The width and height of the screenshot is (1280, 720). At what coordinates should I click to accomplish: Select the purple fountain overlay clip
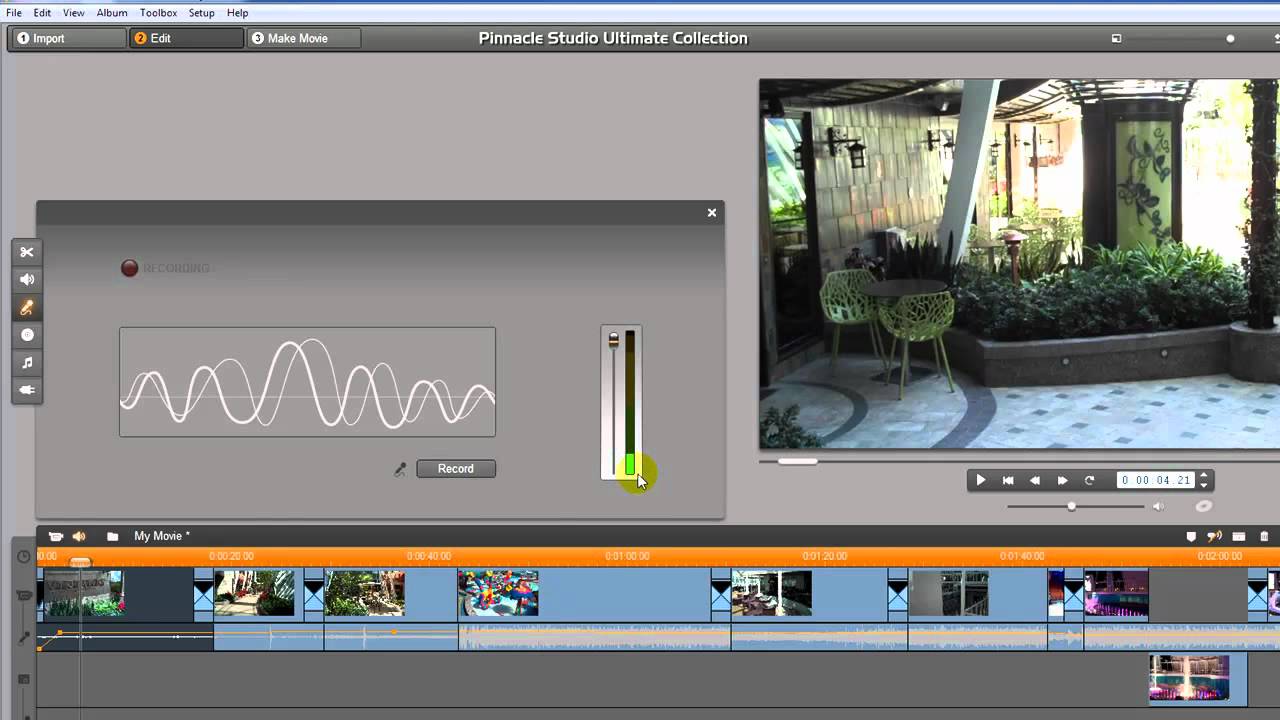tap(1197, 678)
